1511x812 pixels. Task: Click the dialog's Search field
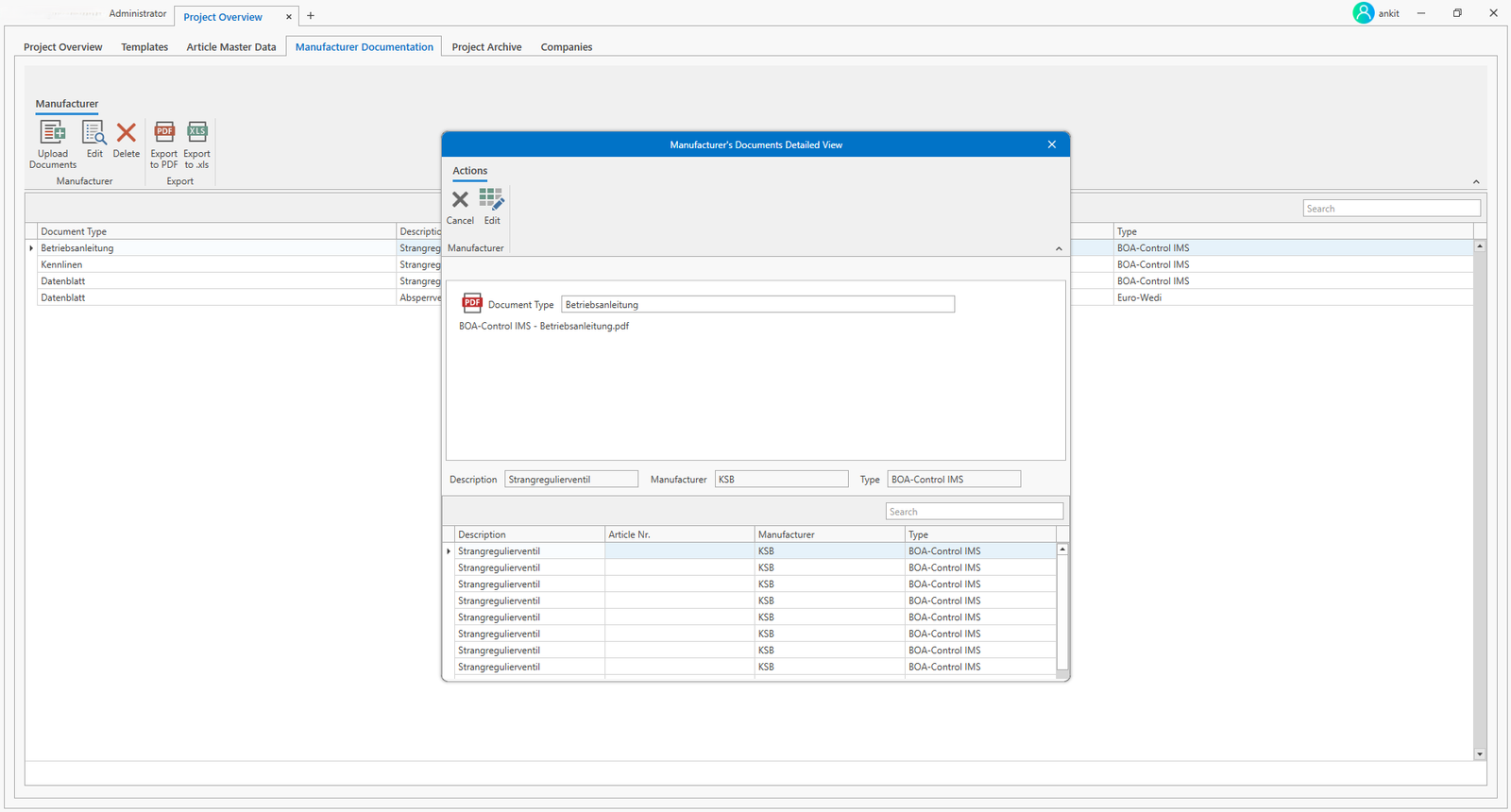click(x=974, y=512)
